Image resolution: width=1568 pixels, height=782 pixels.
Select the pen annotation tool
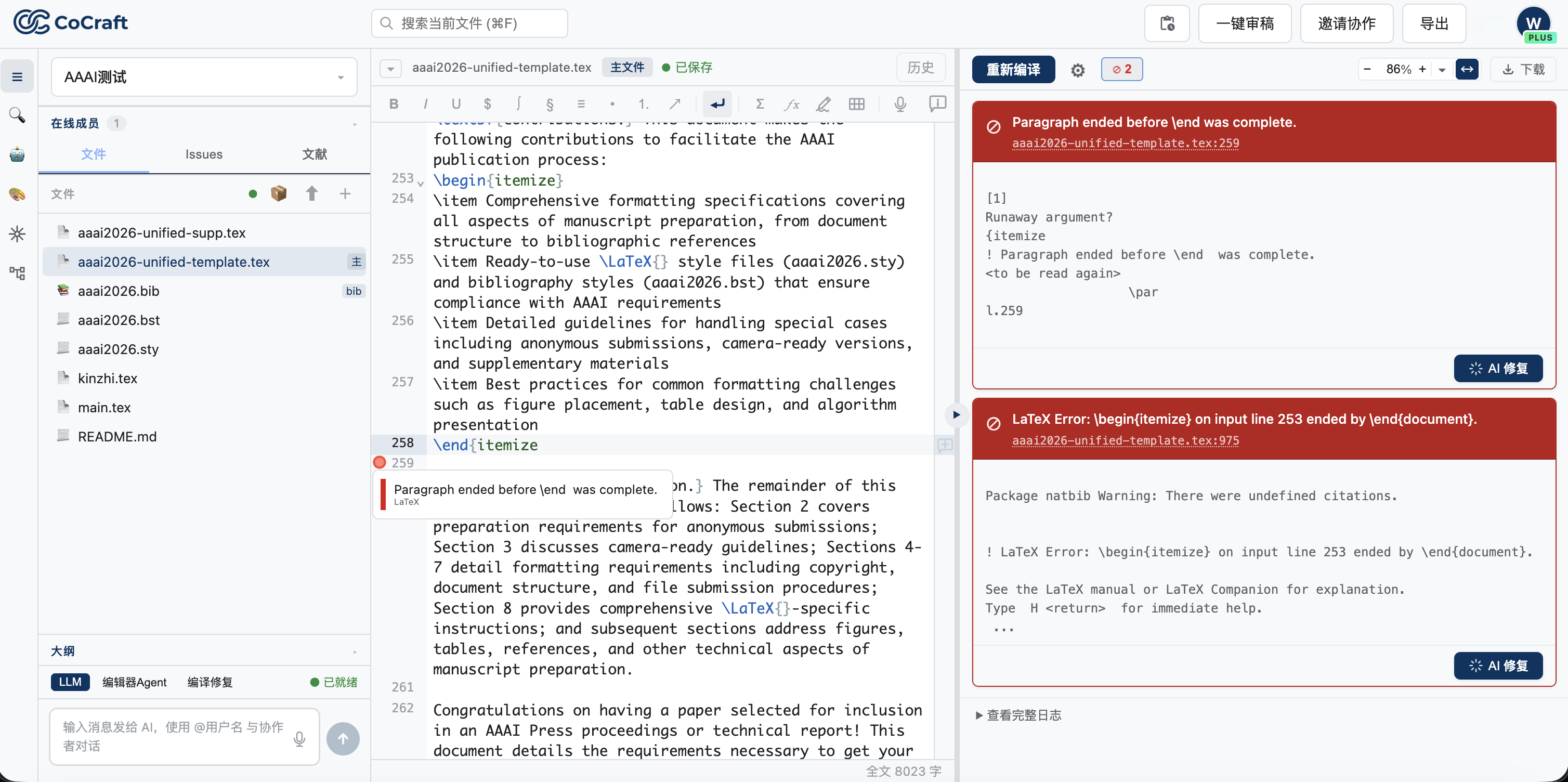823,104
